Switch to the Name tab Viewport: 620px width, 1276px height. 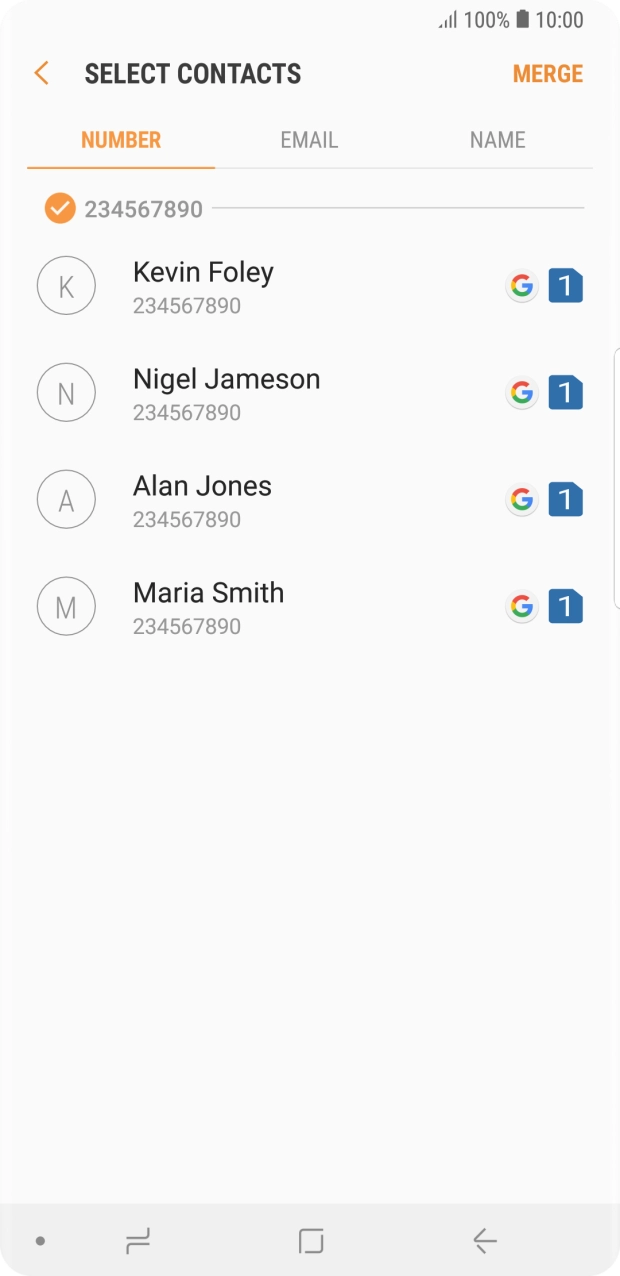coord(497,140)
